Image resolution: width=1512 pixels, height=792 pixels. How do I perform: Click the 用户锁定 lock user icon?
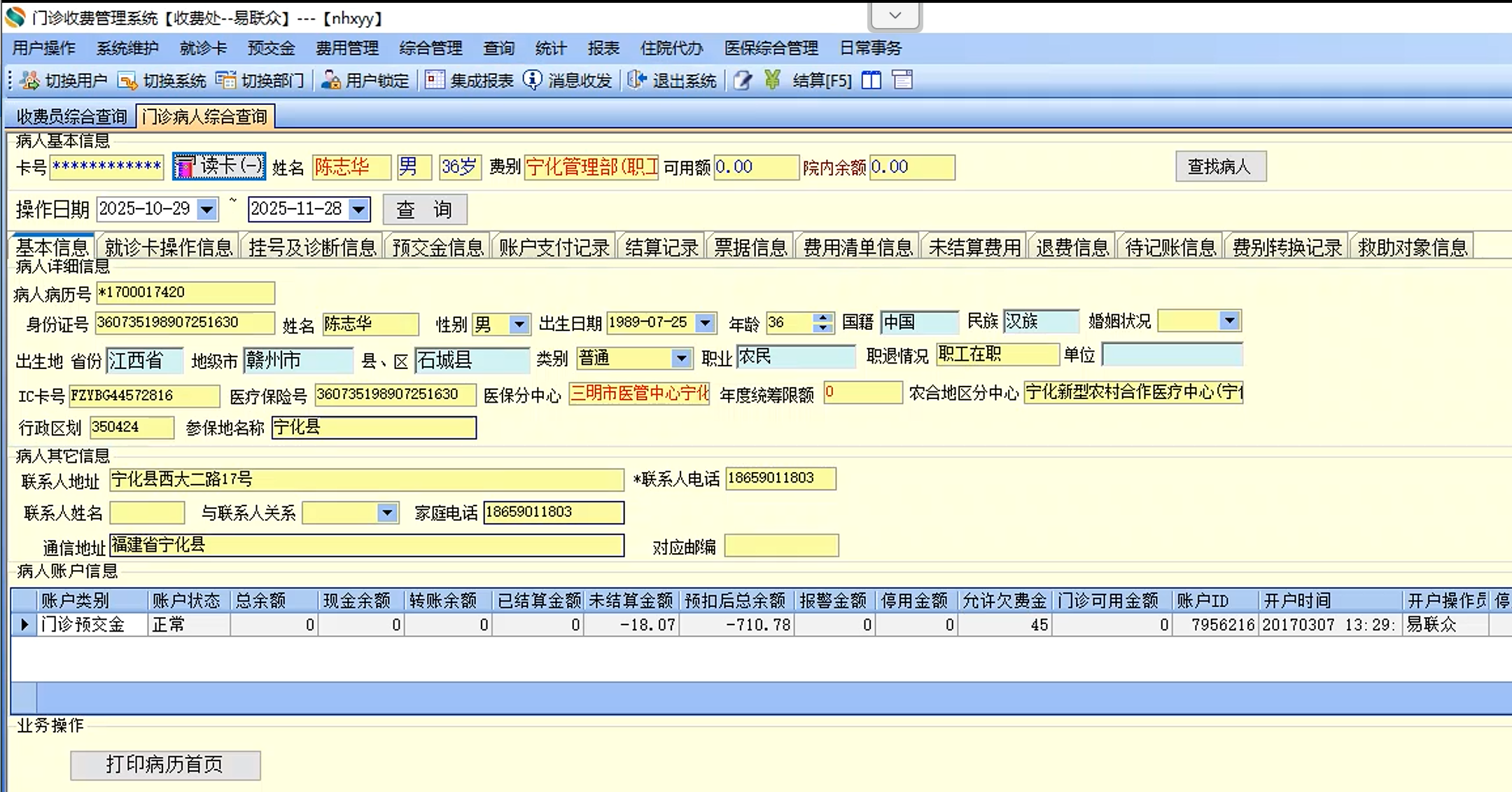coord(330,81)
